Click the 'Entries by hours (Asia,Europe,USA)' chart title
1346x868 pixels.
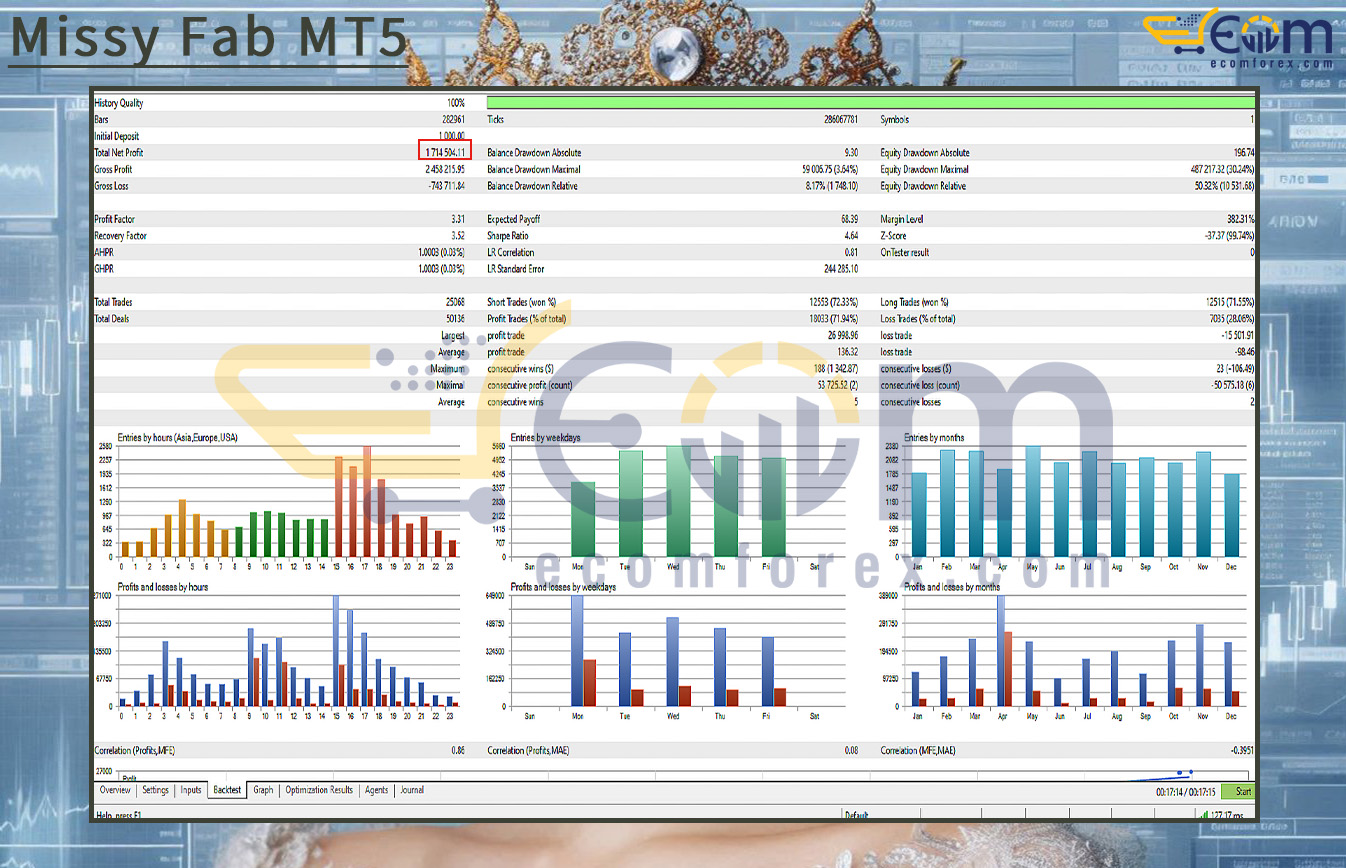[x=177, y=438]
